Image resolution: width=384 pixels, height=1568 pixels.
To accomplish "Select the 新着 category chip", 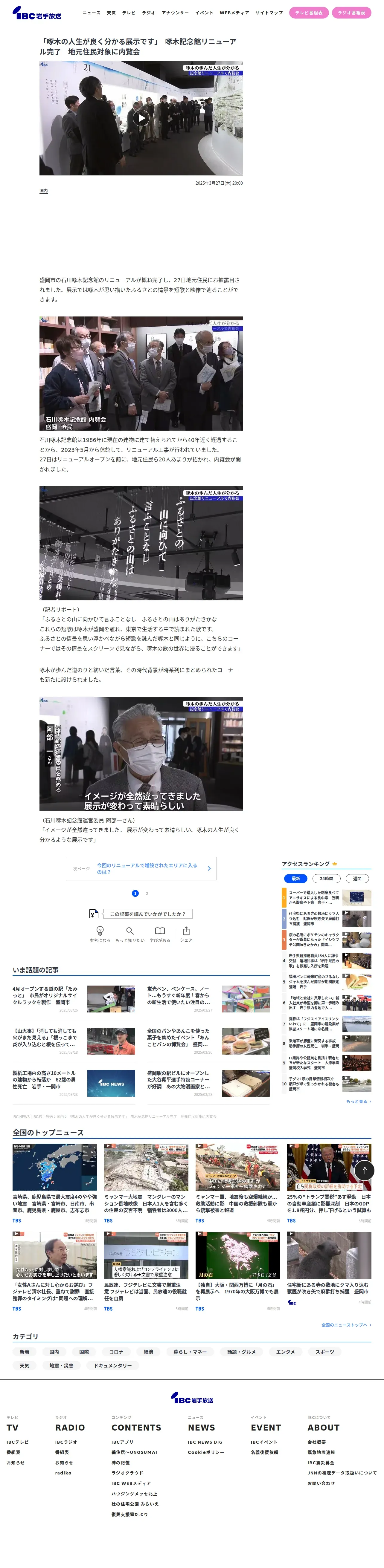I will click(25, 1352).
